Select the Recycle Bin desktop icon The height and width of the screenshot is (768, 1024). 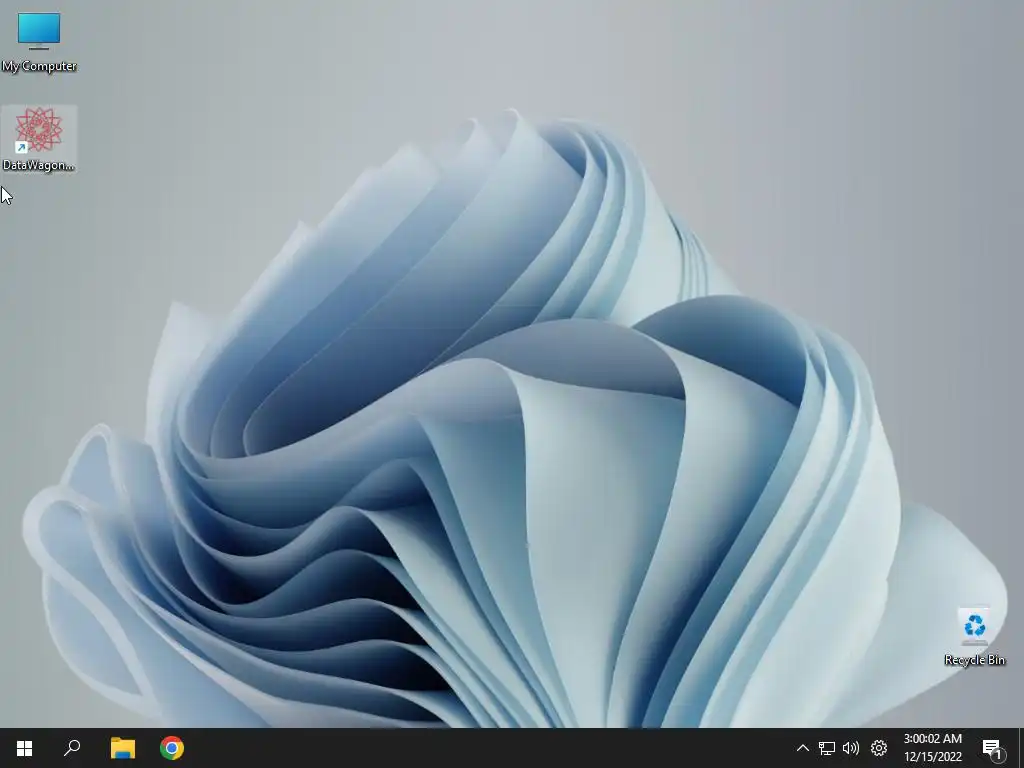[x=974, y=637]
